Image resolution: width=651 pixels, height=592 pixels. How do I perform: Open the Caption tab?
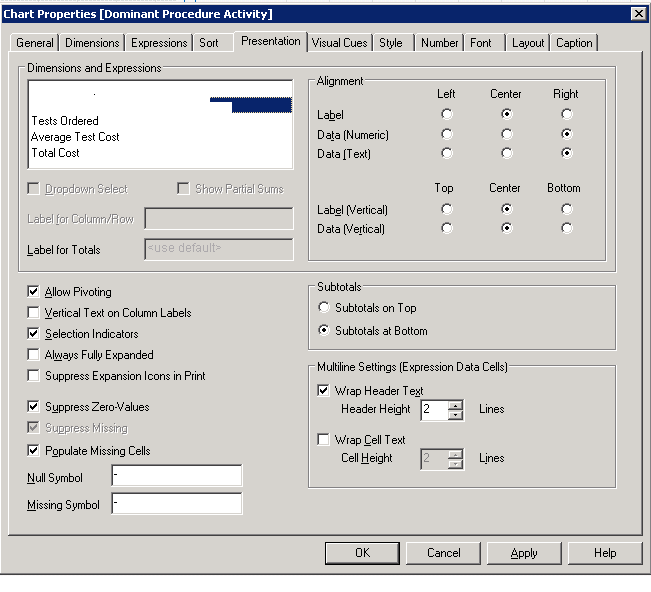click(574, 43)
